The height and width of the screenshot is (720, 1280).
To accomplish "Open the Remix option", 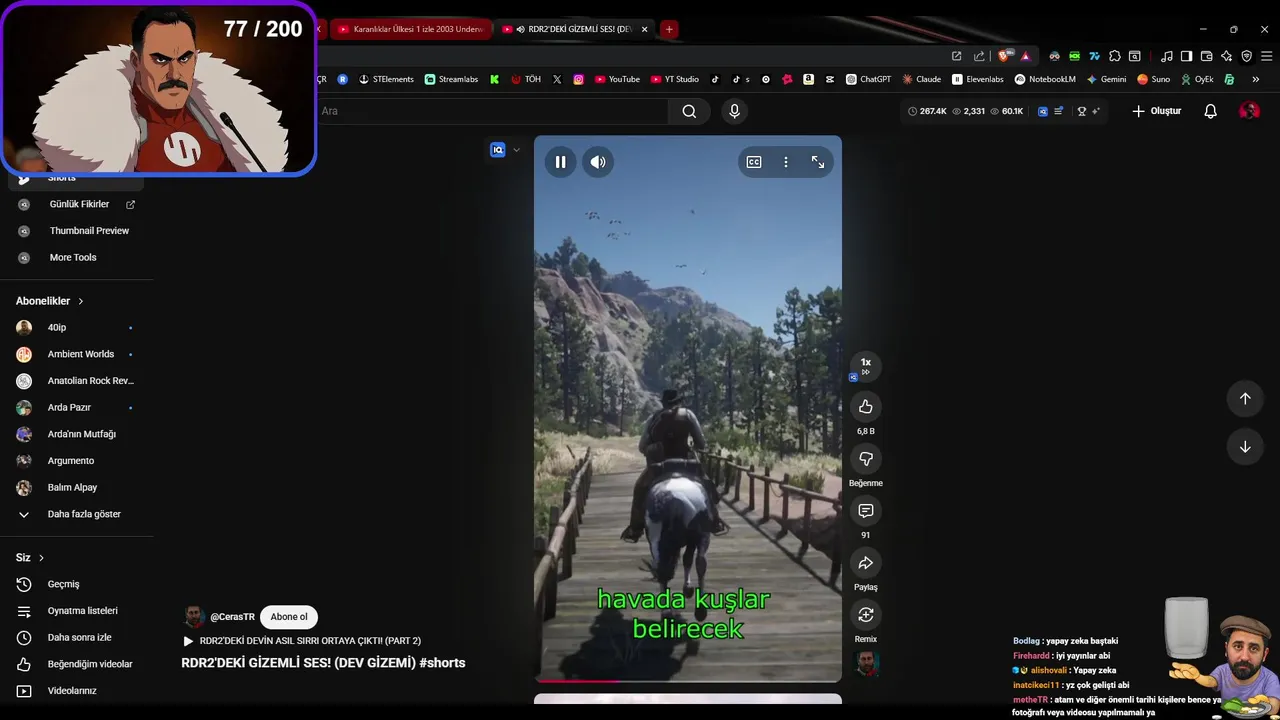I will 866,615.
